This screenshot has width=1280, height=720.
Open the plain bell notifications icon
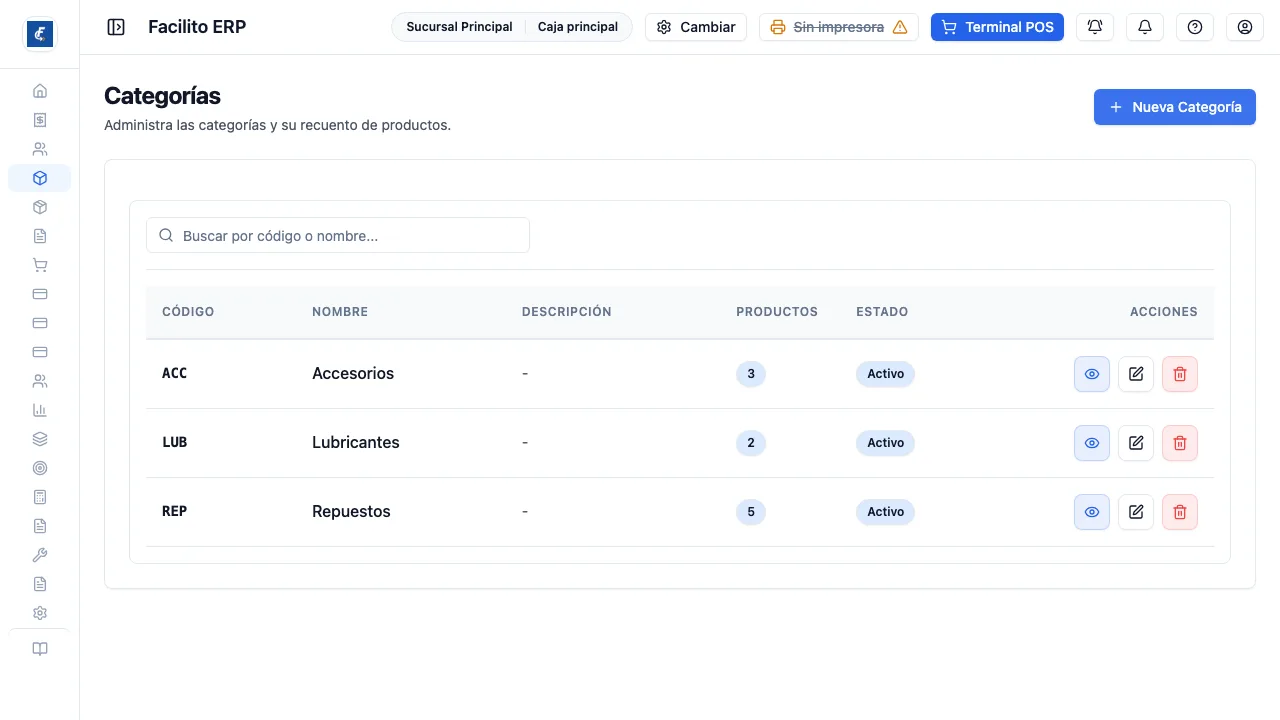click(1145, 27)
